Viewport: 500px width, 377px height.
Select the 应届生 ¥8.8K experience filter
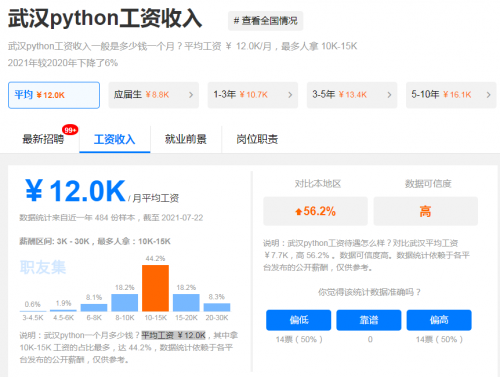[154, 95]
